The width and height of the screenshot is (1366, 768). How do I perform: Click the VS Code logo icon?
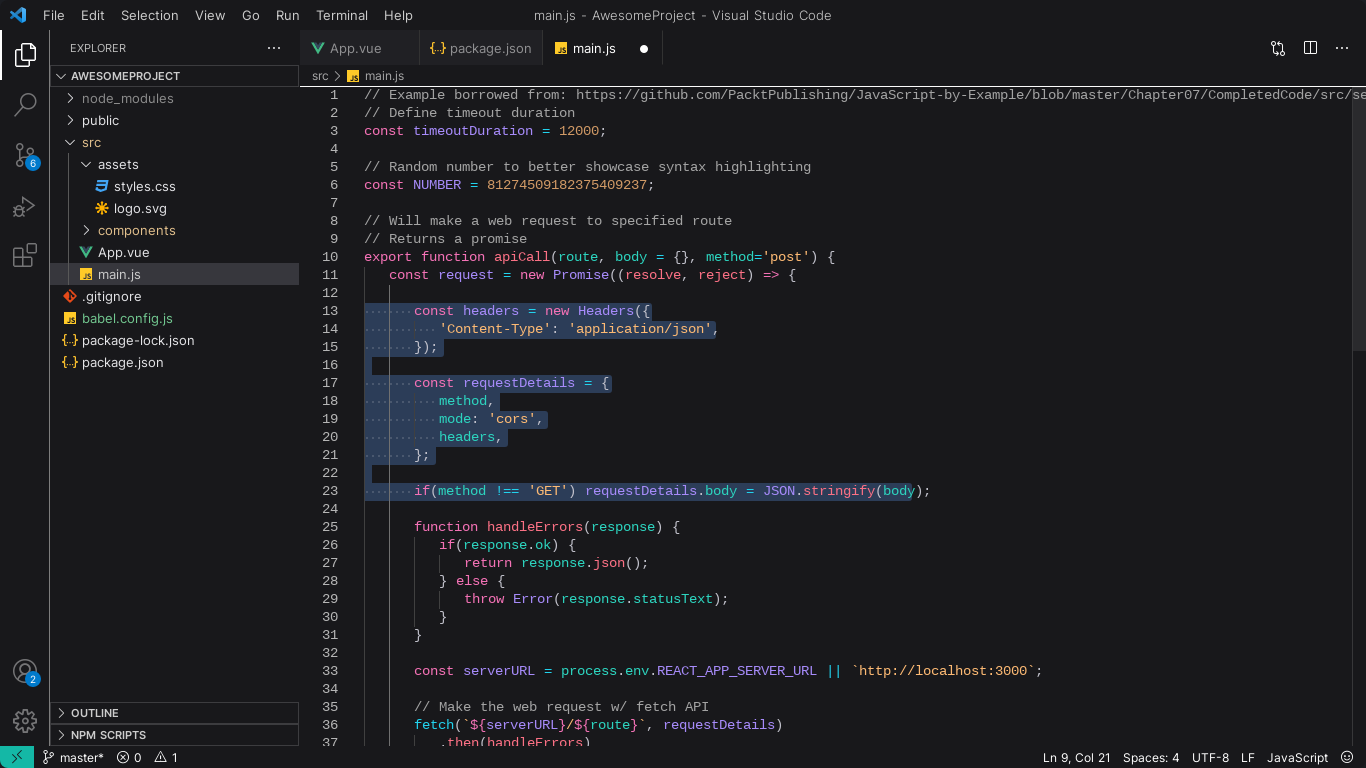tap(18, 15)
